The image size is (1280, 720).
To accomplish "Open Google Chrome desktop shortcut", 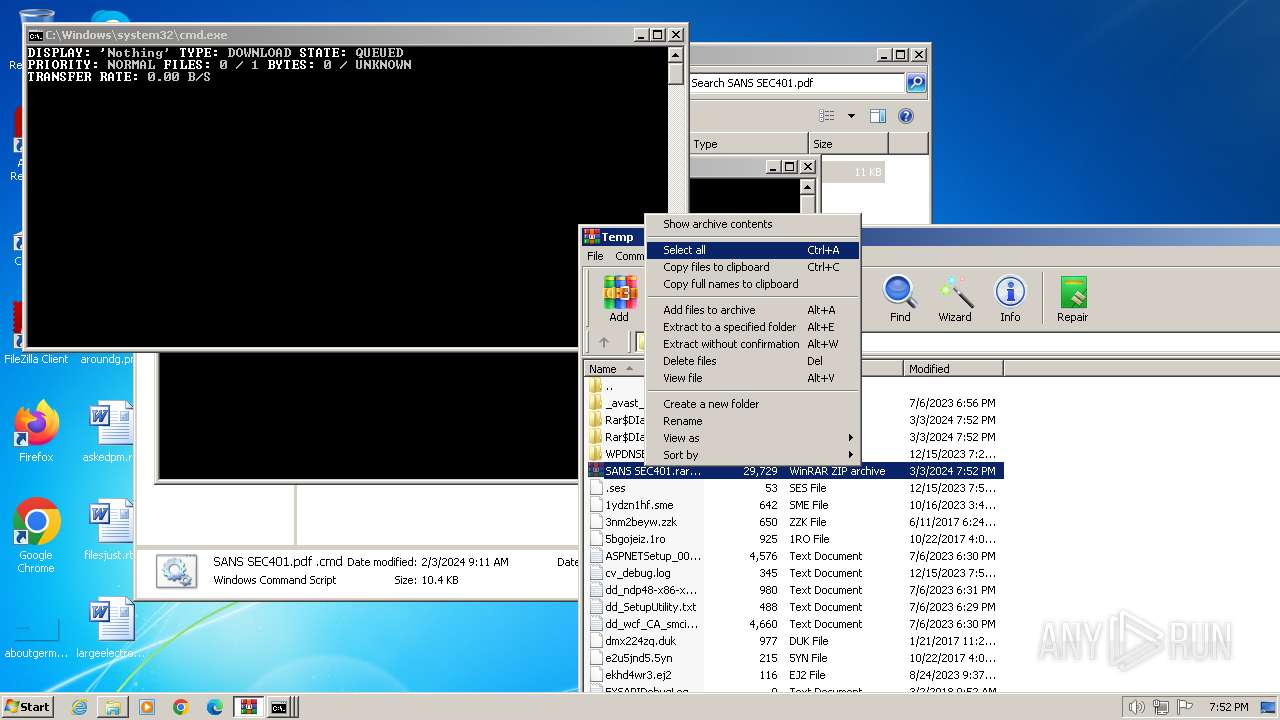I will 36,536.
